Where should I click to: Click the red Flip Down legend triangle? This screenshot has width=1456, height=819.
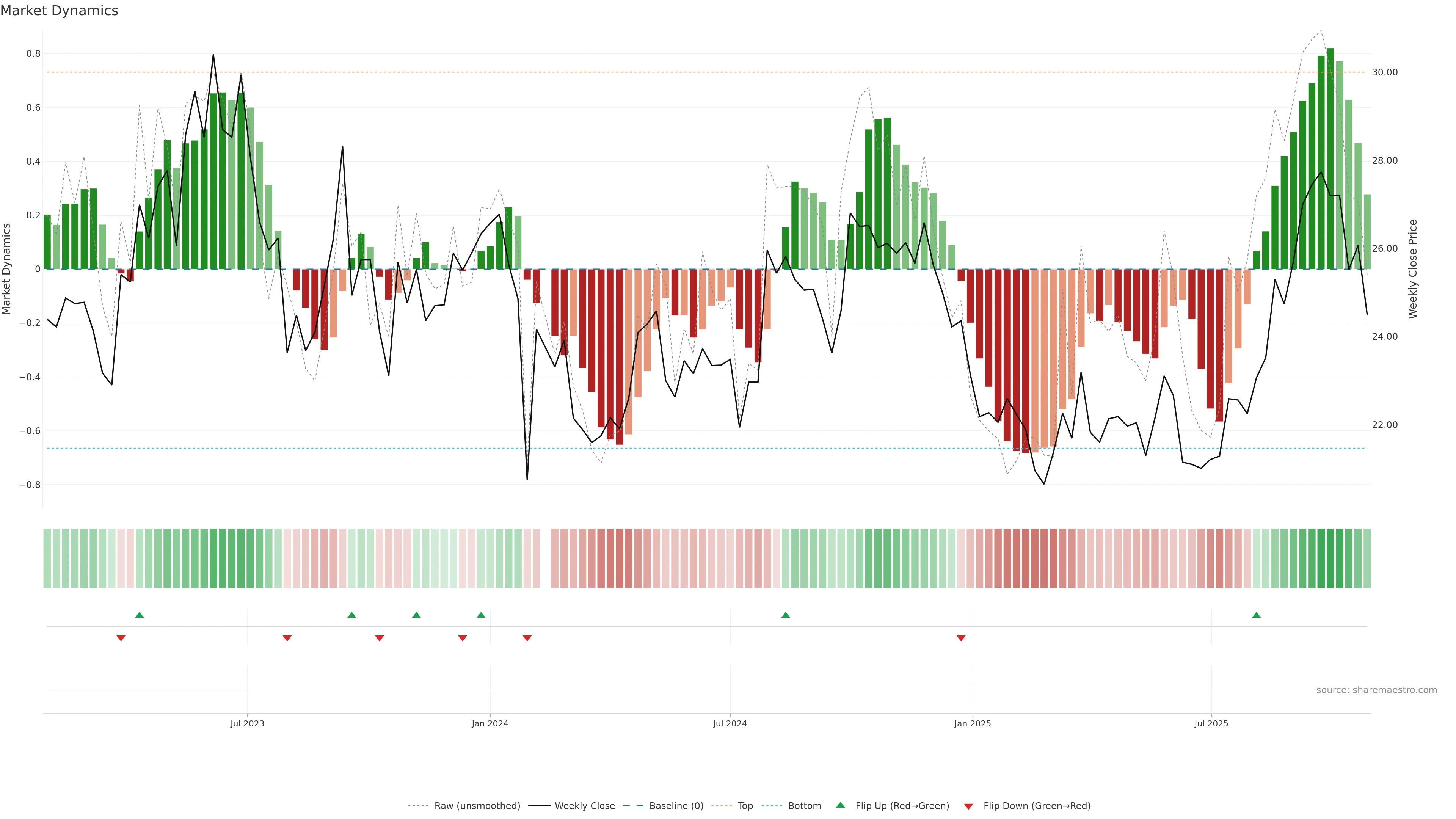coord(968,806)
